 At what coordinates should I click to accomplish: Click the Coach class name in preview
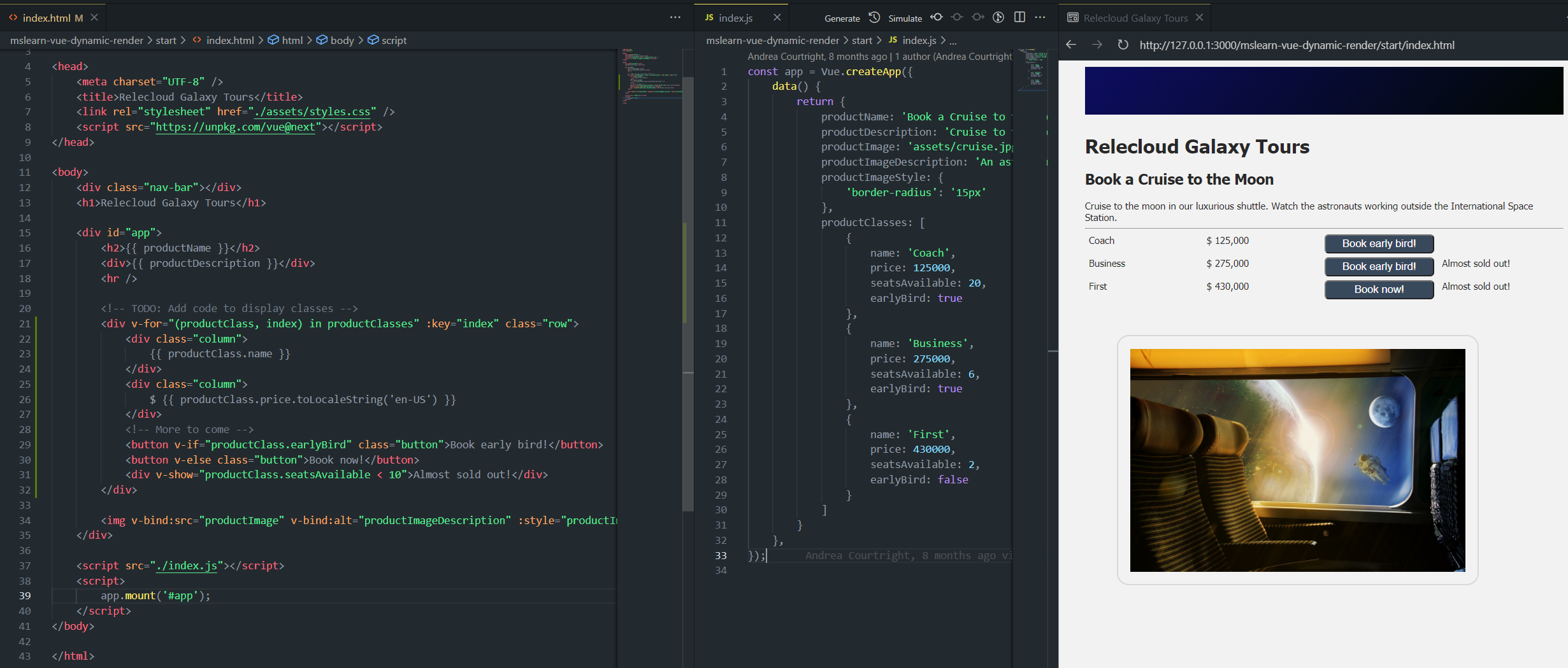coord(1101,241)
